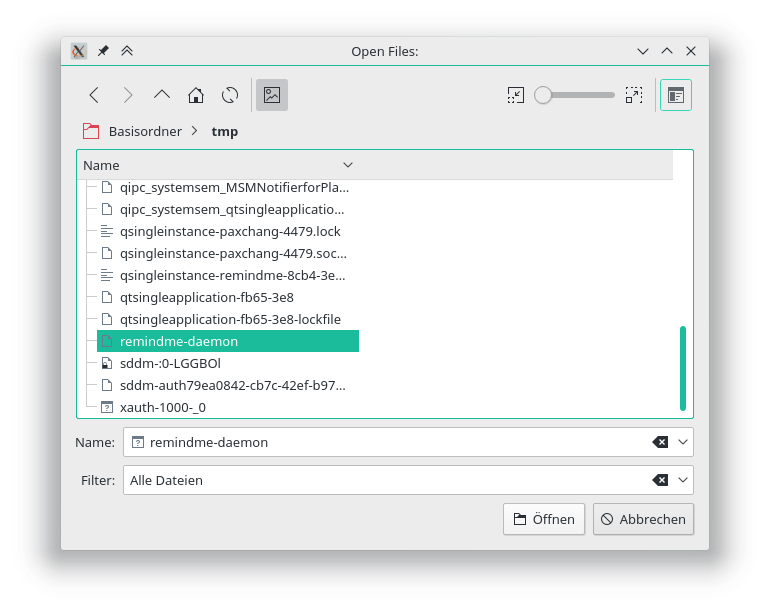Clear the Filter field entry
This screenshot has height=611, width=770.
point(660,480)
